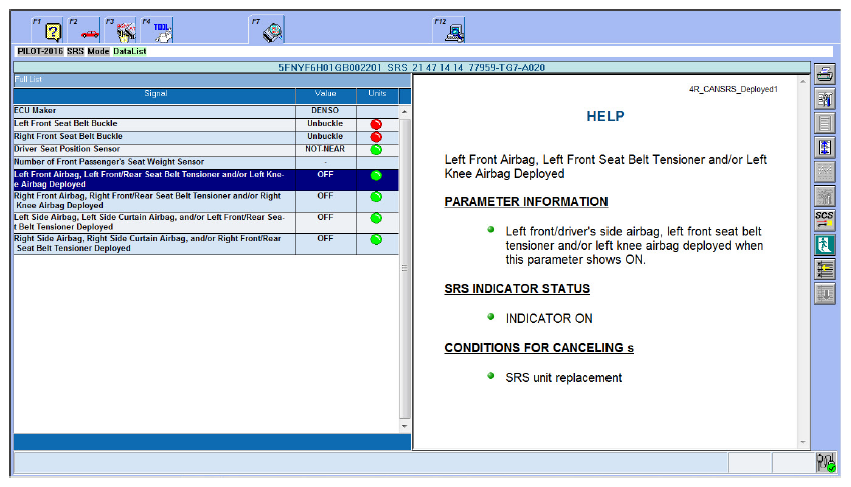
Task: Click the DENSO value cell
Action: click(326, 111)
